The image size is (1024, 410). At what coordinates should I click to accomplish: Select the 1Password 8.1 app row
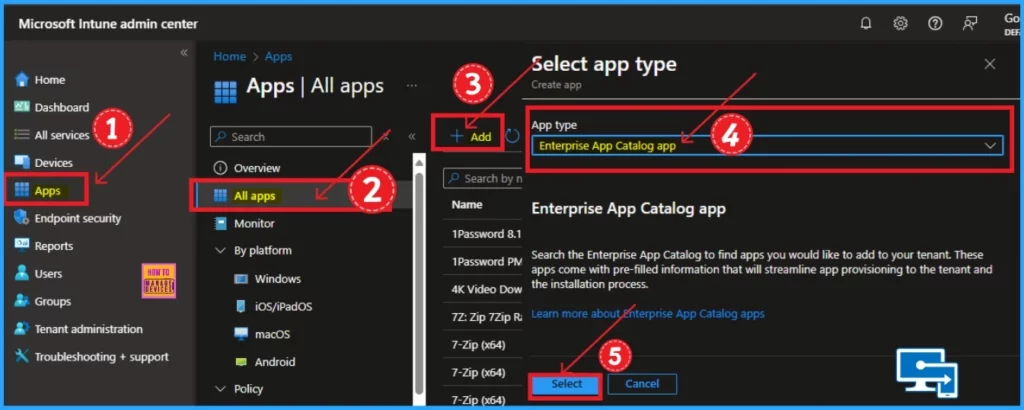[483, 234]
